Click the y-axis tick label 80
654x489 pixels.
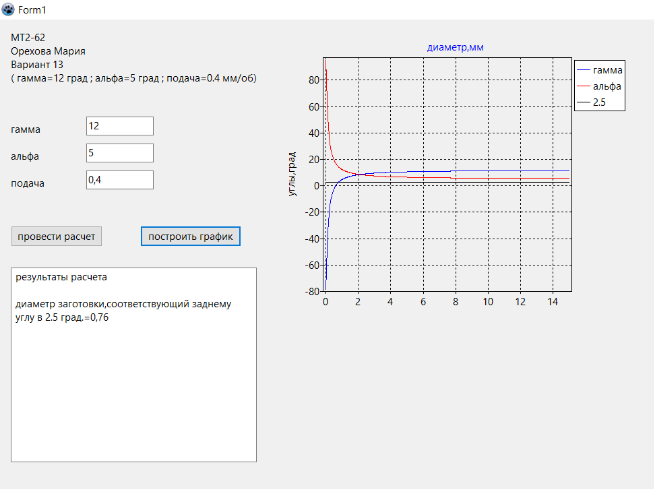pos(314,80)
